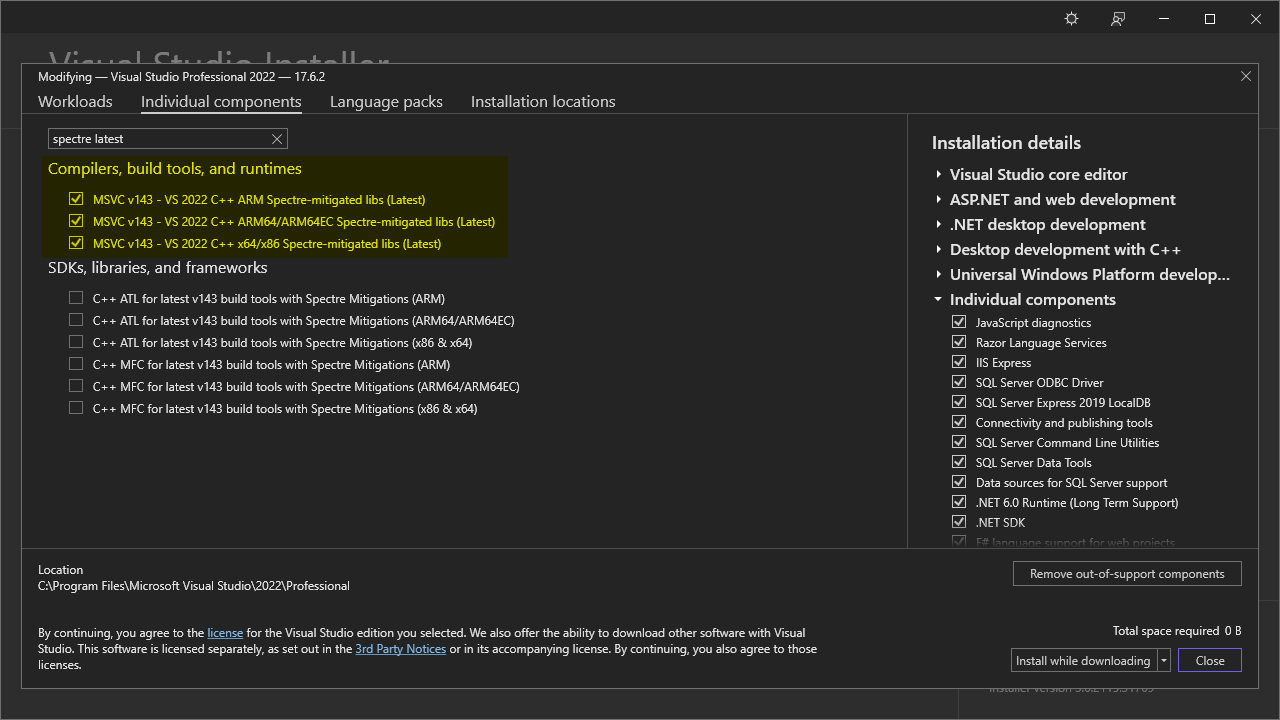Uncheck SQL Server Data Tools component
1280x720 pixels.
pyautogui.click(x=959, y=462)
